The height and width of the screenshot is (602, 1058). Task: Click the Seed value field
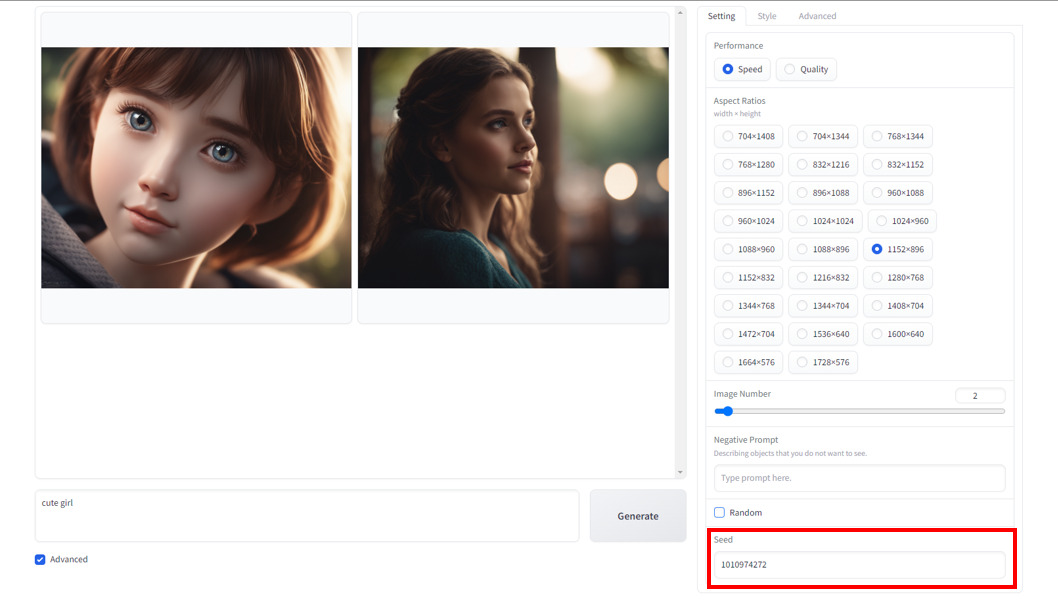(x=860, y=565)
